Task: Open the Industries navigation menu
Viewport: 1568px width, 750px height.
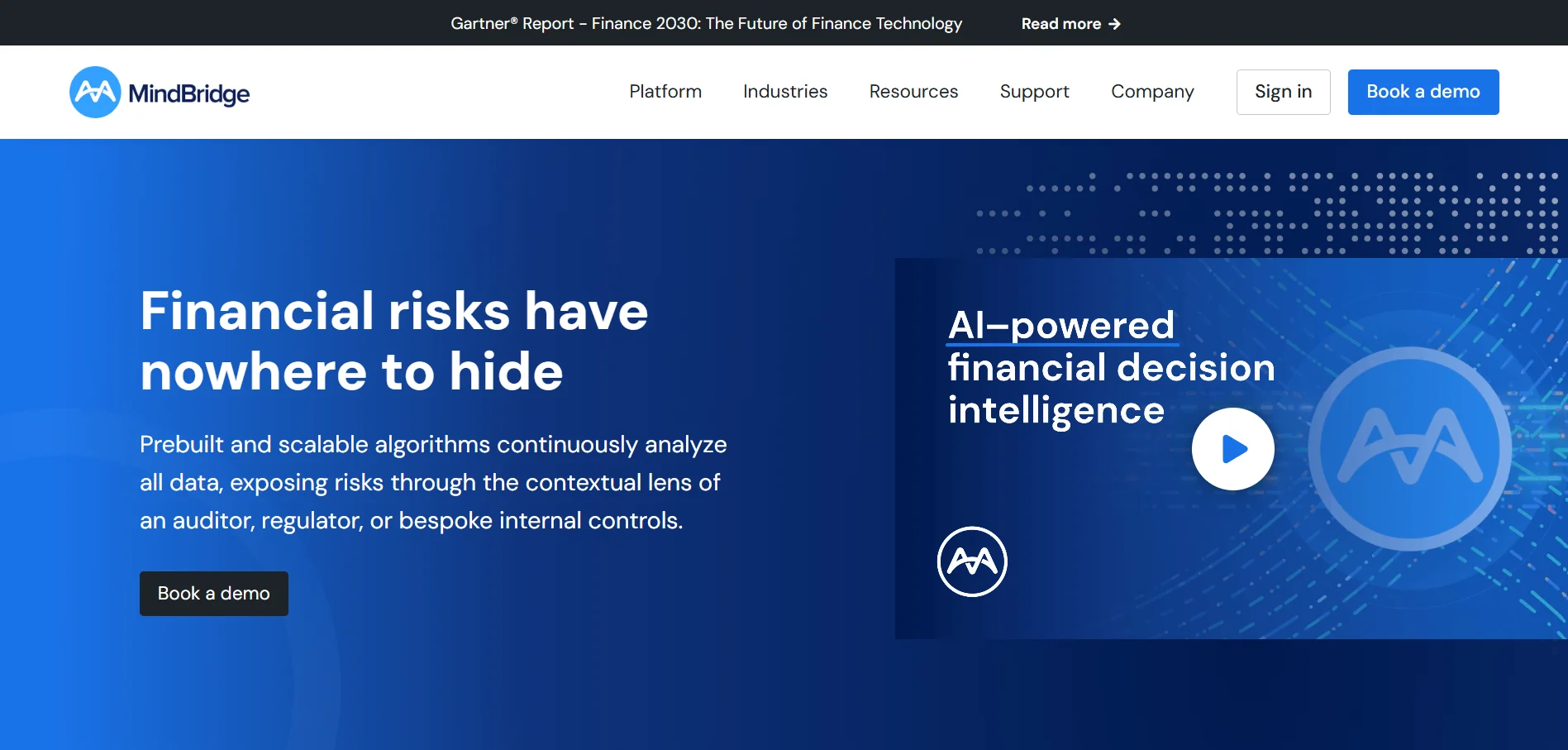Action: [x=785, y=92]
